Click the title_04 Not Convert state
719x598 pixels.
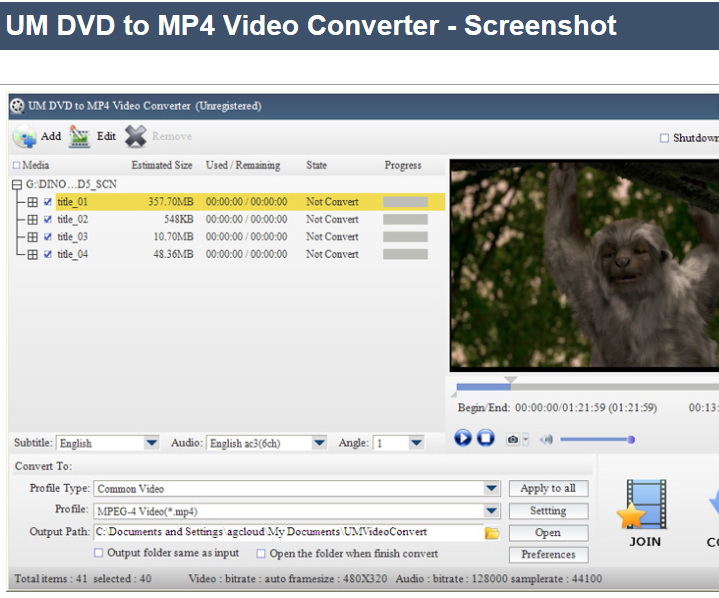pyautogui.click(x=332, y=254)
